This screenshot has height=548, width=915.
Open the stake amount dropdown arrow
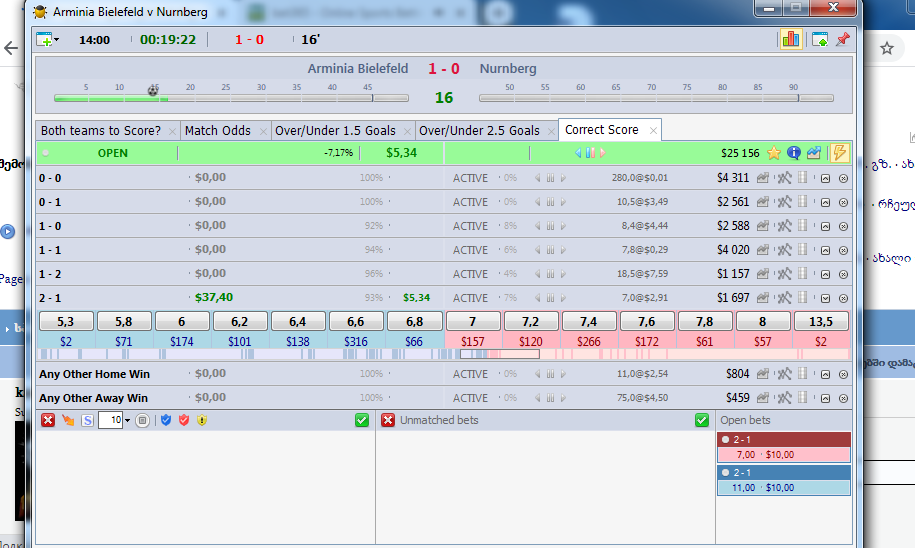(x=128, y=420)
